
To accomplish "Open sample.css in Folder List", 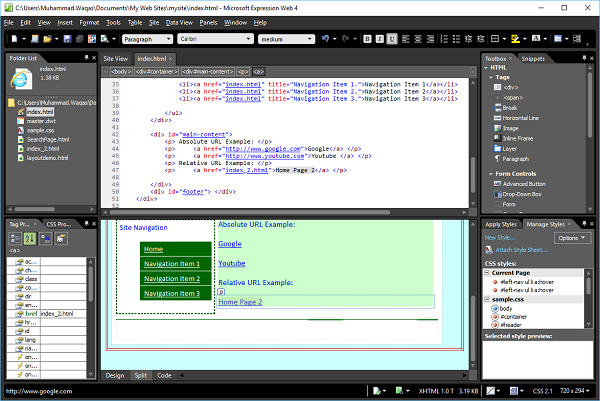I will click(x=40, y=130).
